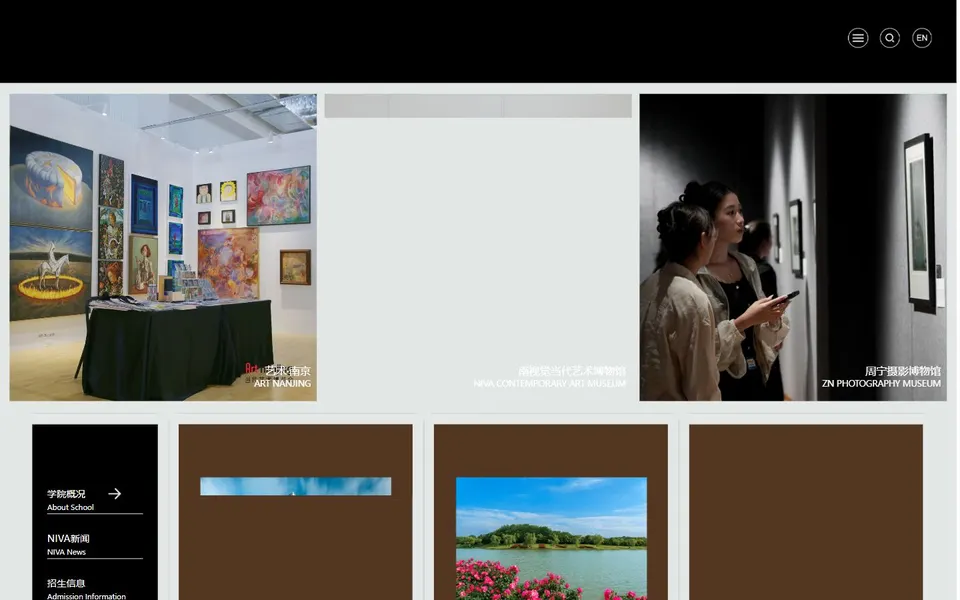Open the lake and pink flowers photo
960x600 pixels.
click(x=551, y=539)
